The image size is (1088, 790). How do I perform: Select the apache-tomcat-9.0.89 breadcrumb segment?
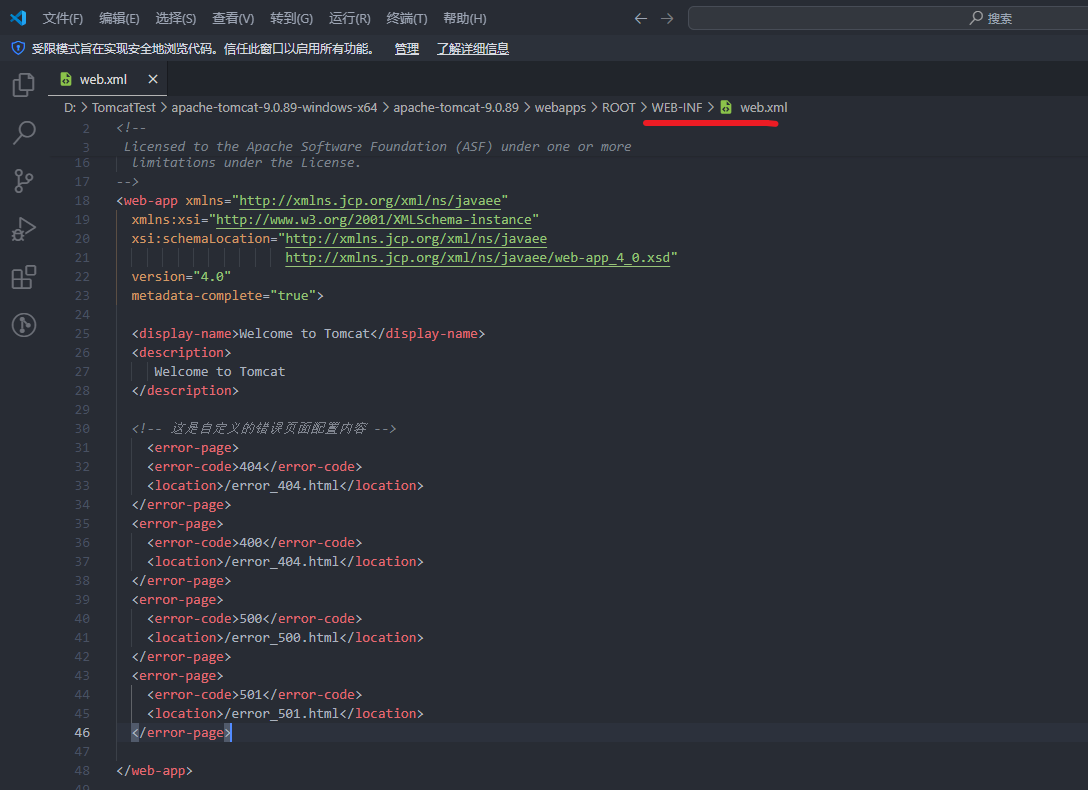[456, 108]
